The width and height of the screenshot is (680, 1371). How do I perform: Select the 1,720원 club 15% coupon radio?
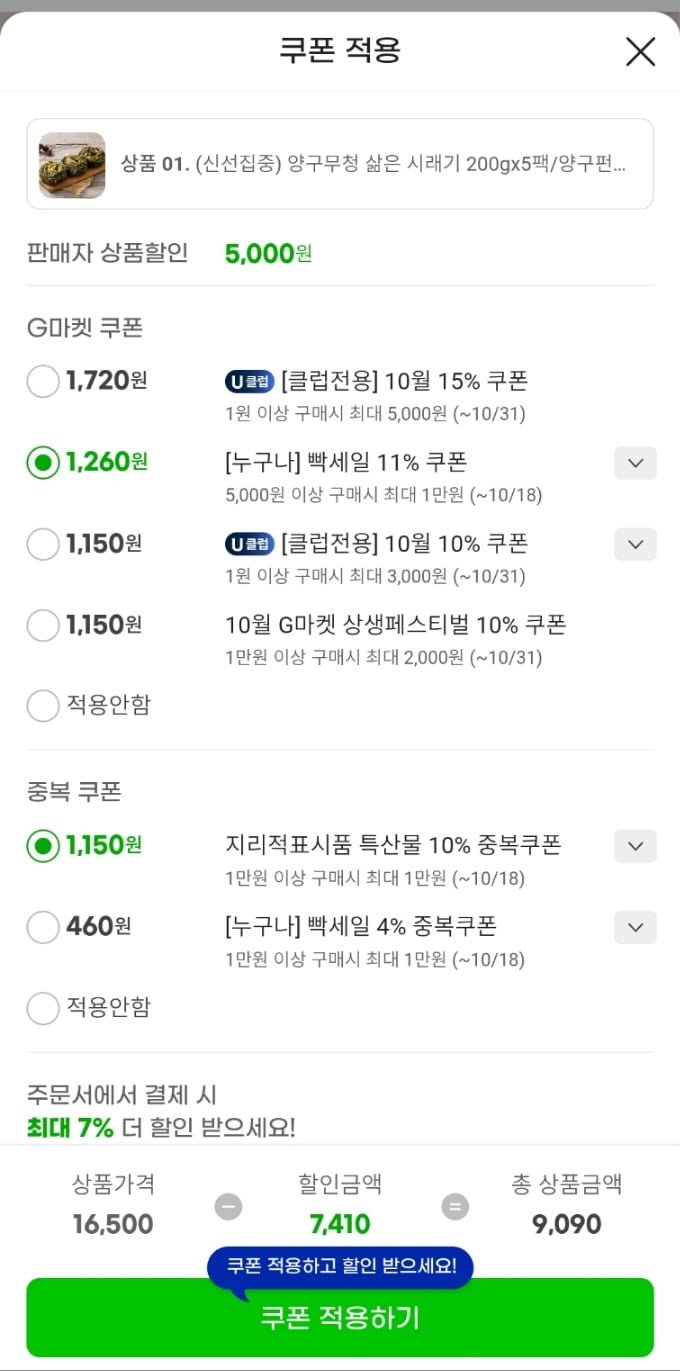[43, 381]
